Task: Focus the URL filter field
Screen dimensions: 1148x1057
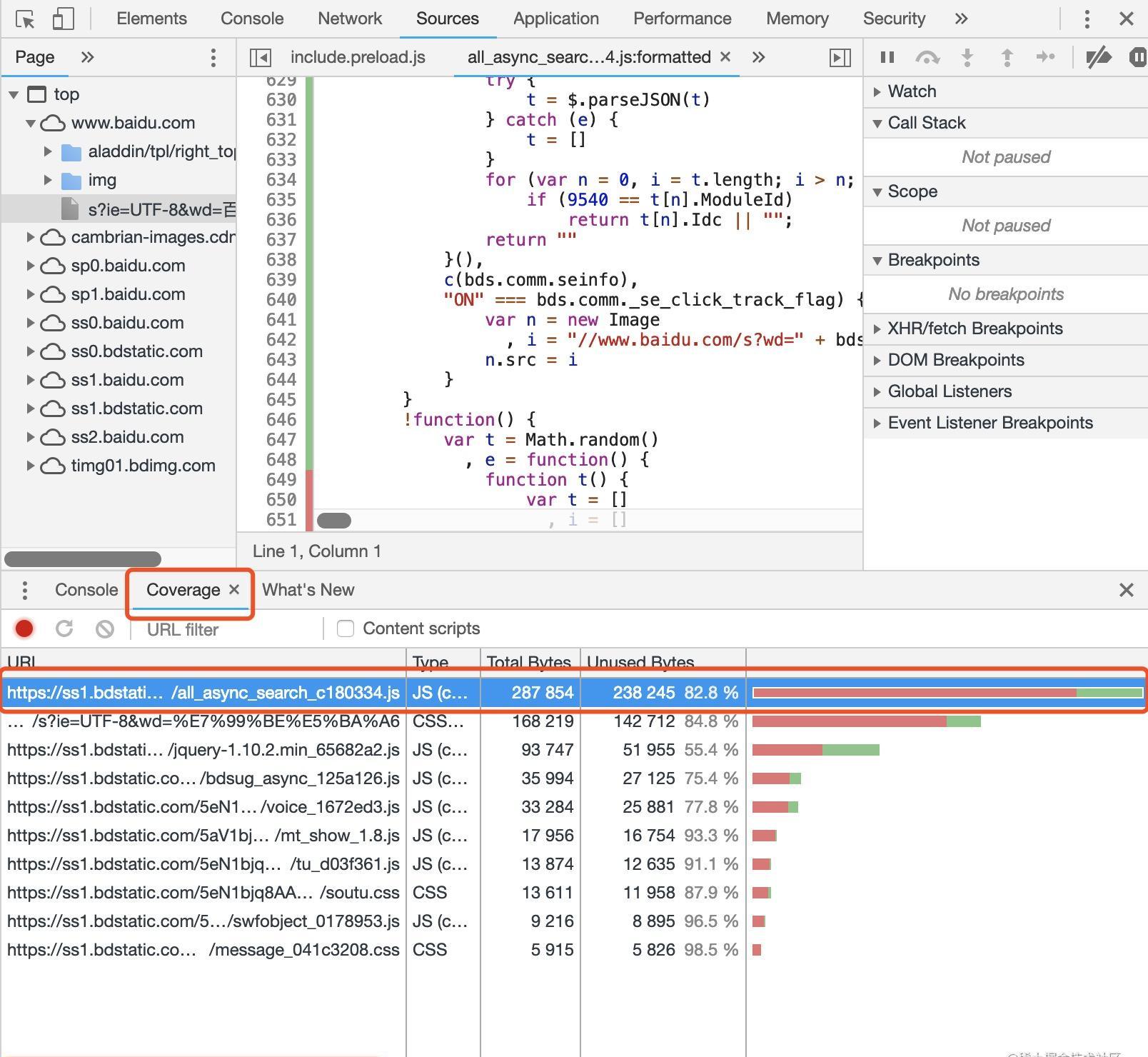Action: 228,629
